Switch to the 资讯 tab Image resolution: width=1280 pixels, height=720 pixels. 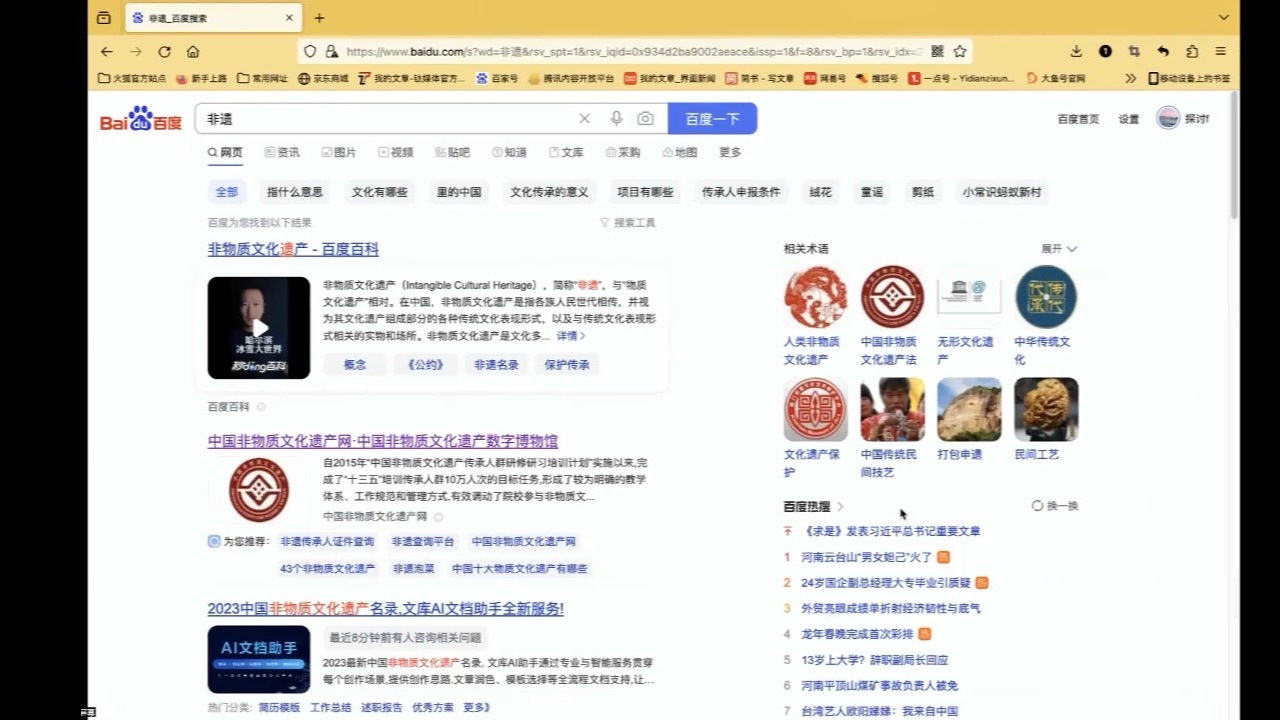coord(282,152)
